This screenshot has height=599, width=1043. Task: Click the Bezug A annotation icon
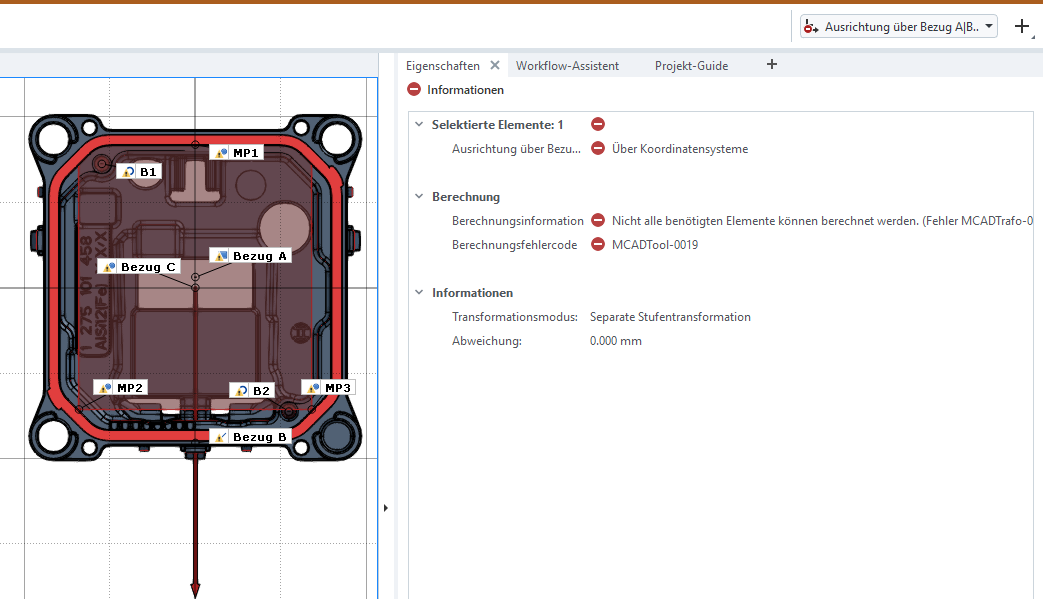click(x=221, y=256)
